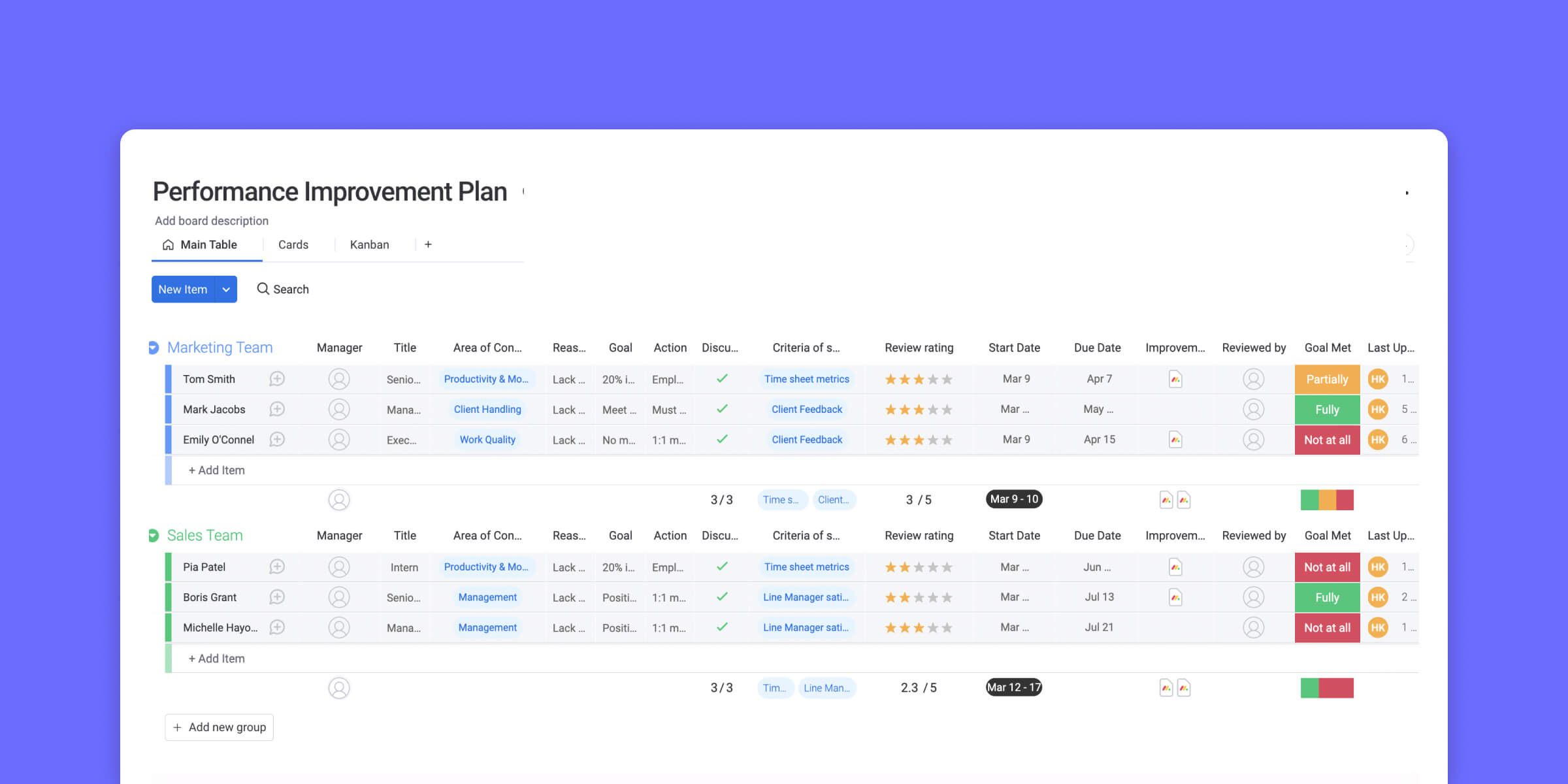
Task: Toggle the green discussion checkmark for Tom Smith
Action: [x=721, y=379]
